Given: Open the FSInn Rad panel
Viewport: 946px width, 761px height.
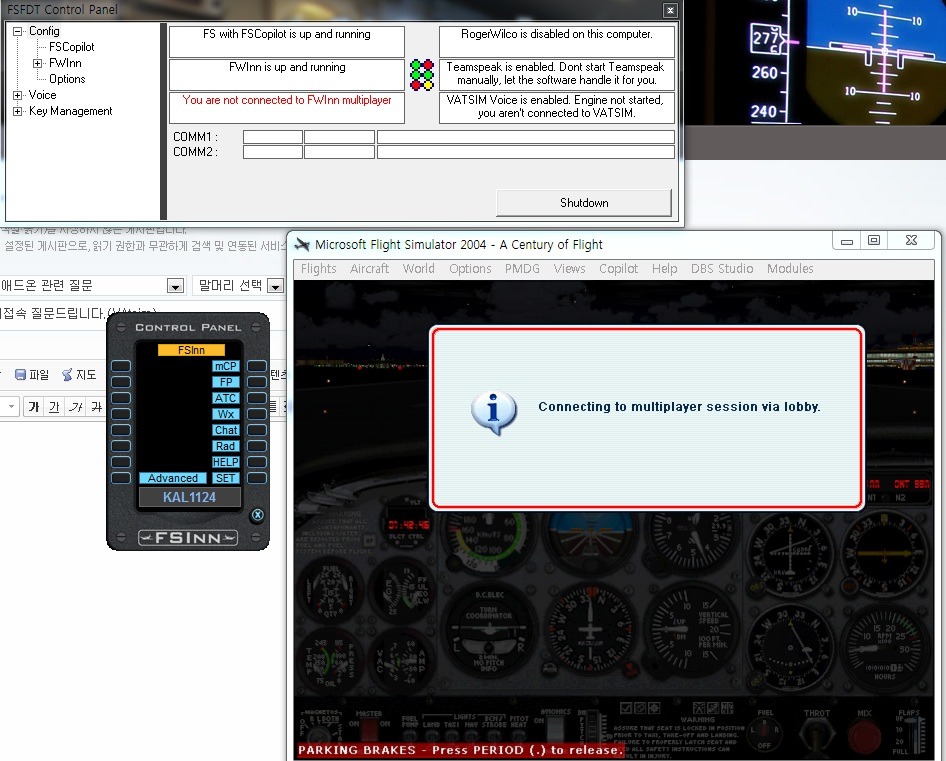Looking at the screenshot, I should 226,446.
